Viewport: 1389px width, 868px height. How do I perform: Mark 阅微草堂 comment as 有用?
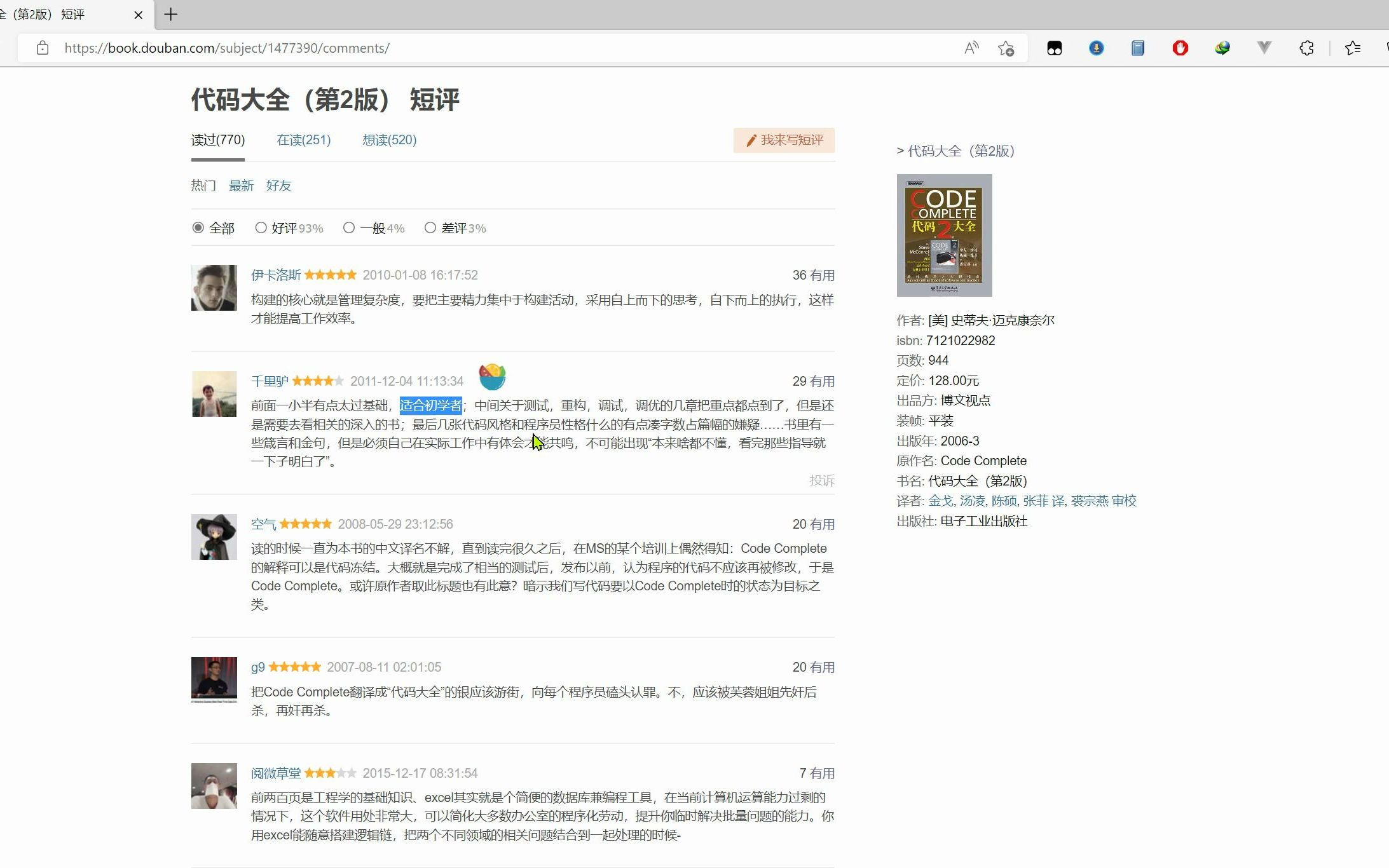[x=822, y=773]
